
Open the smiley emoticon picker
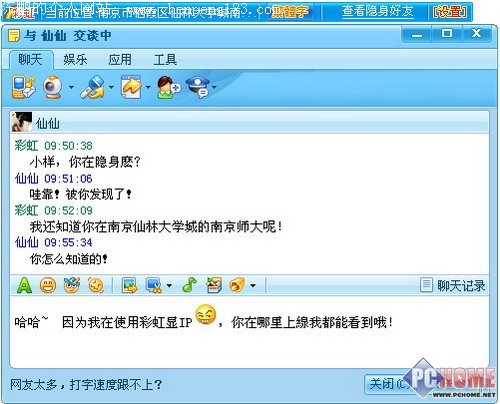[x=48, y=285]
